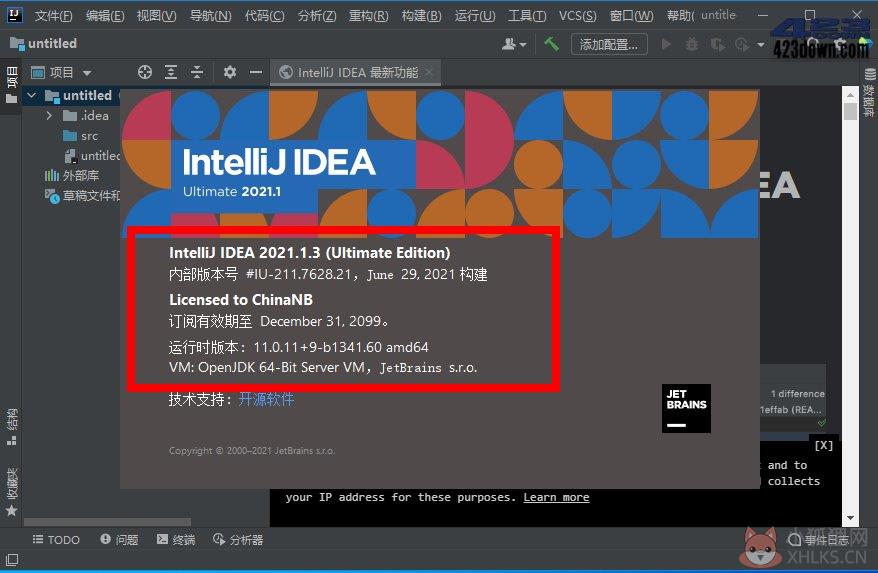Open the 终端 Terminal tool window

[176, 539]
